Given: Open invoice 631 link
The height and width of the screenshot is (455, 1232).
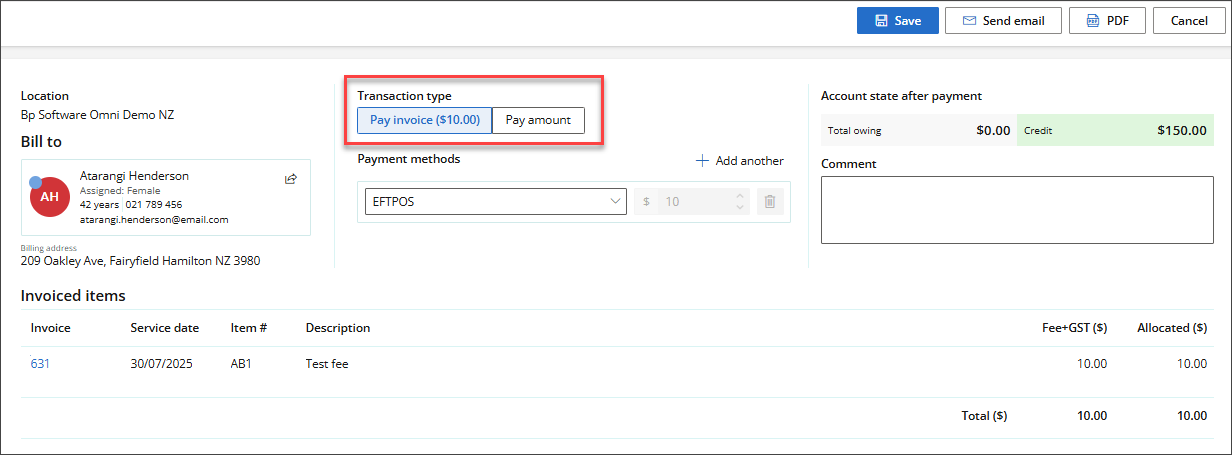Looking at the screenshot, I should click(x=40, y=364).
